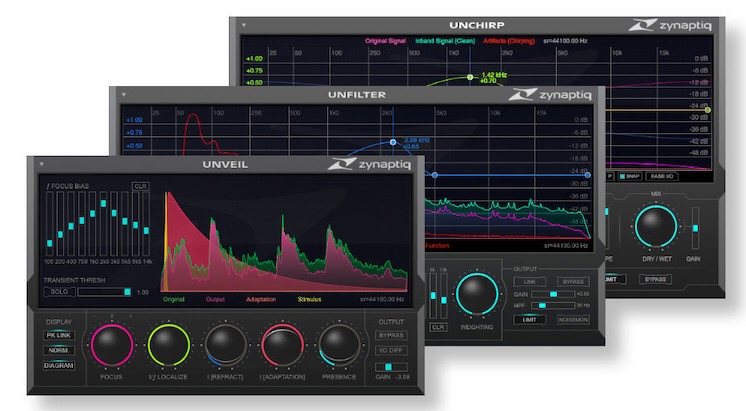Open the UNFILTER preset menu triangle
Screen dimensions: 746x411
[124, 95]
